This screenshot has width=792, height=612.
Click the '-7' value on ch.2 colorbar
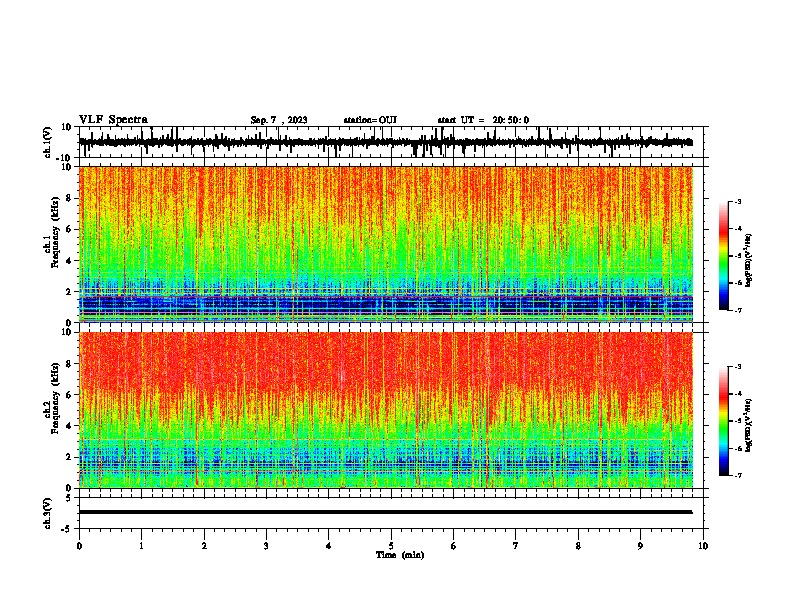(737, 475)
